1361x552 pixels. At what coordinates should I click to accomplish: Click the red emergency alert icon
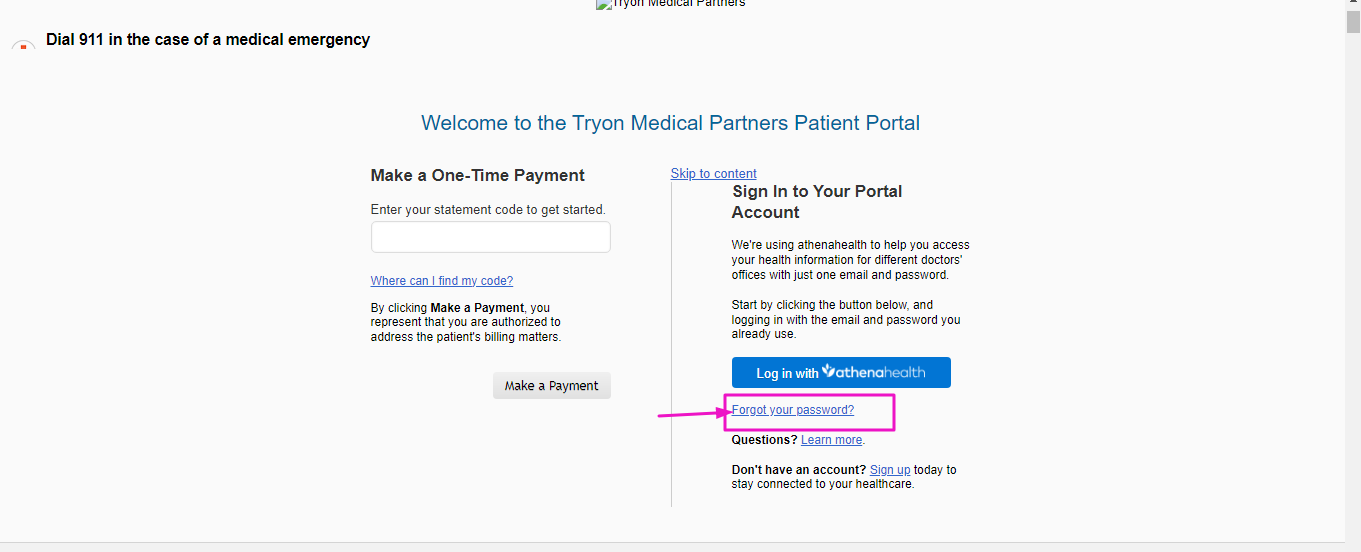[x=23, y=46]
